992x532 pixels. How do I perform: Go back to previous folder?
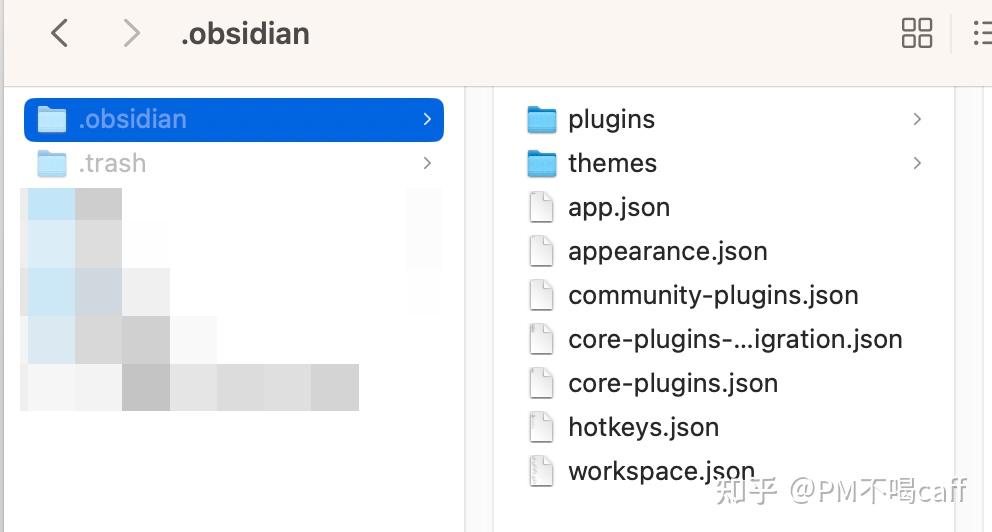coord(60,34)
